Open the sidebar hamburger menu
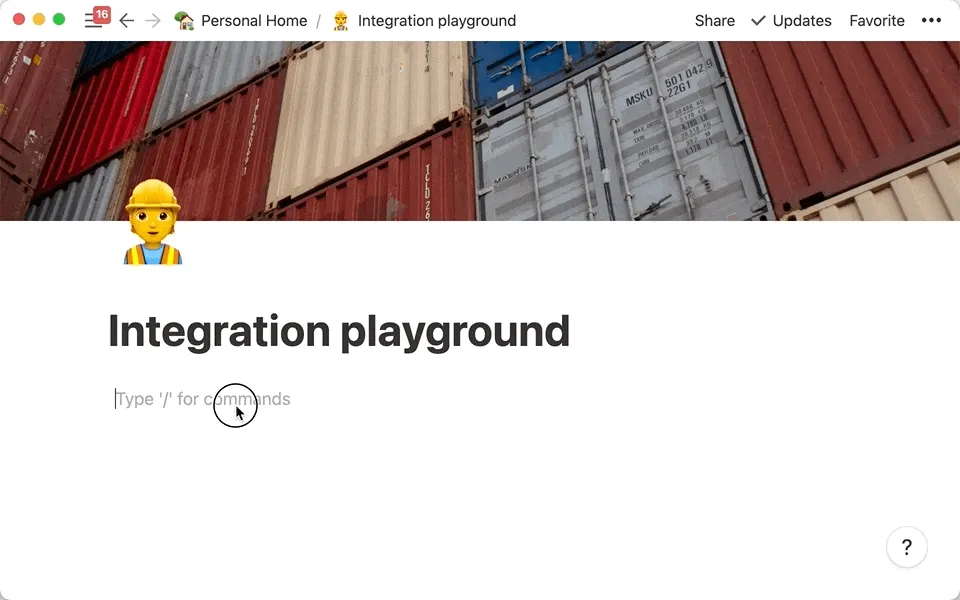 [x=92, y=22]
